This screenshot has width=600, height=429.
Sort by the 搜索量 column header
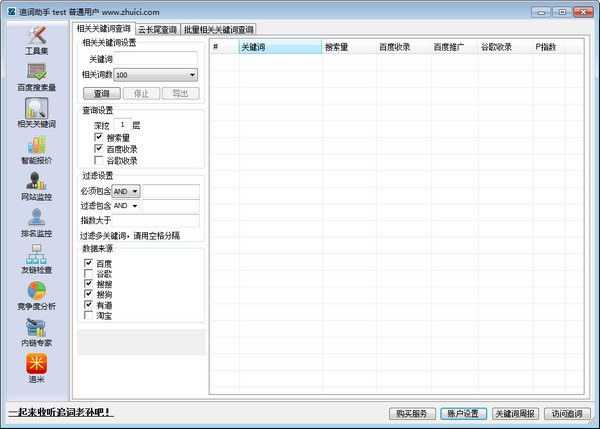click(349, 47)
